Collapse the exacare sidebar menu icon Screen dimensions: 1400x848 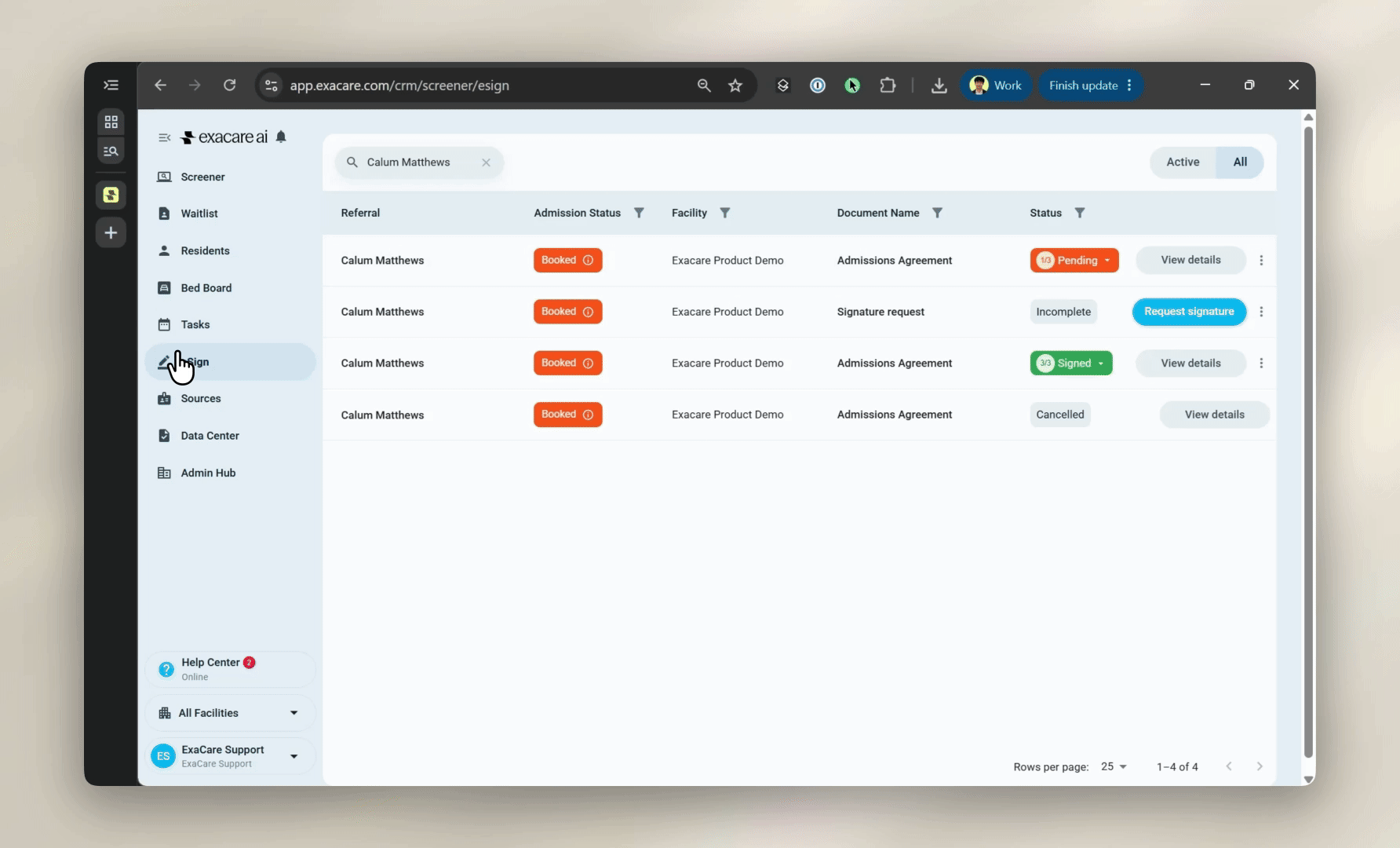[164, 137]
